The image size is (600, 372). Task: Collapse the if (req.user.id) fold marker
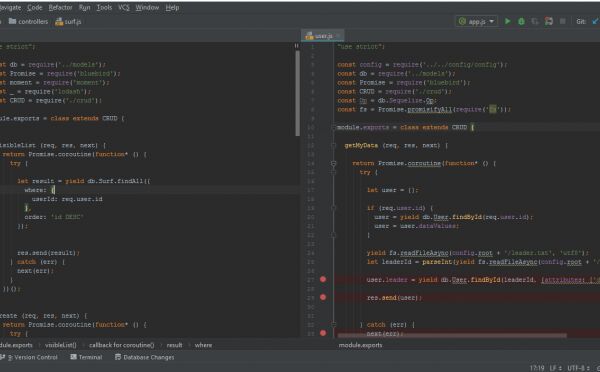click(333, 208)
